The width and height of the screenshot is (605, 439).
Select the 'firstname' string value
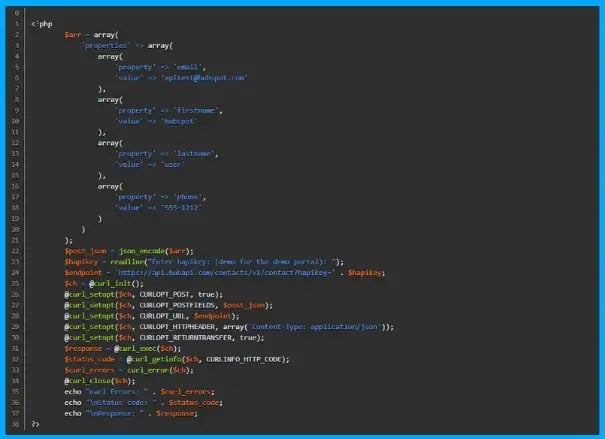[x=196, y=110]
